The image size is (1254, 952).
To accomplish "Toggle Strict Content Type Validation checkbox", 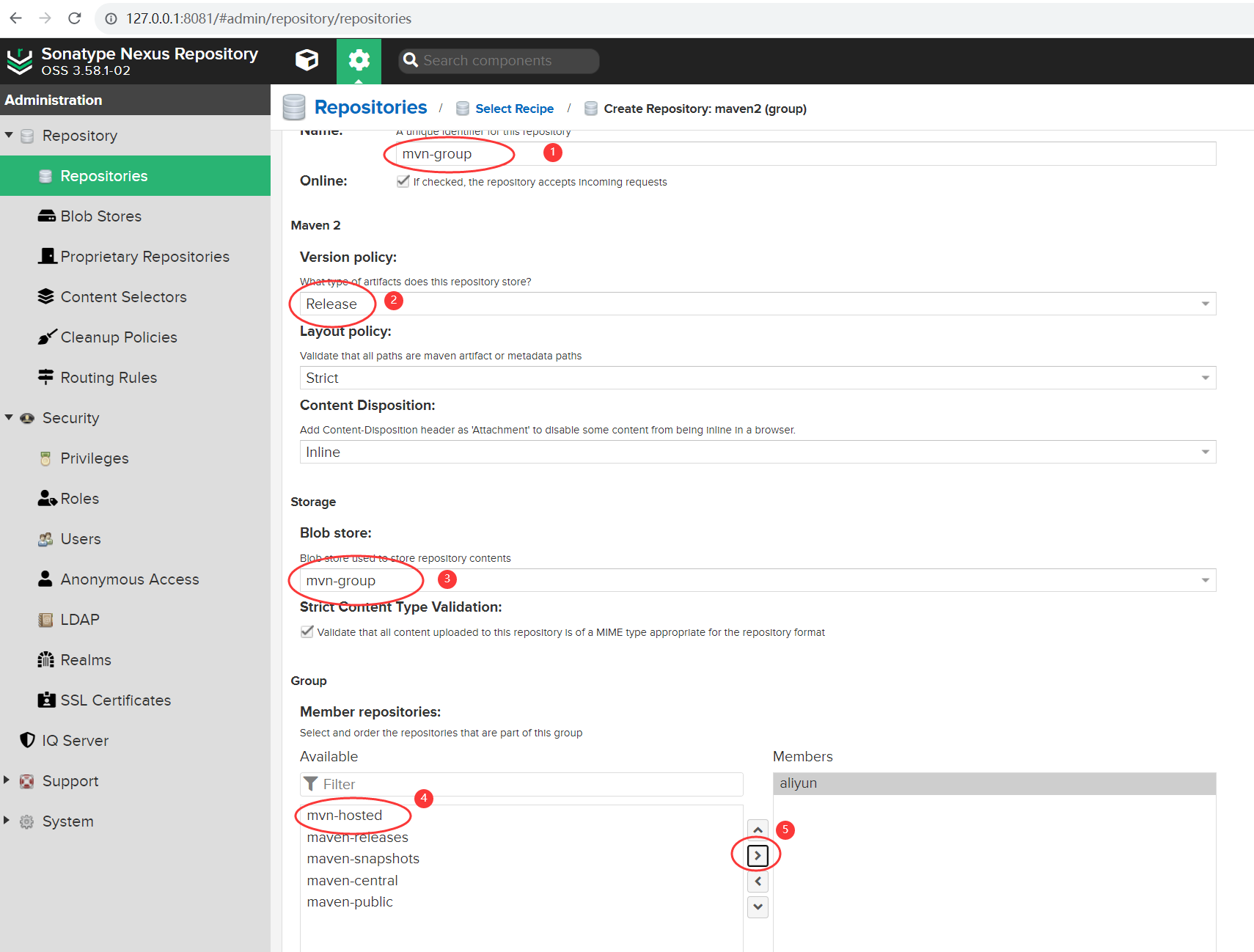I will click(x=307, y=631).
